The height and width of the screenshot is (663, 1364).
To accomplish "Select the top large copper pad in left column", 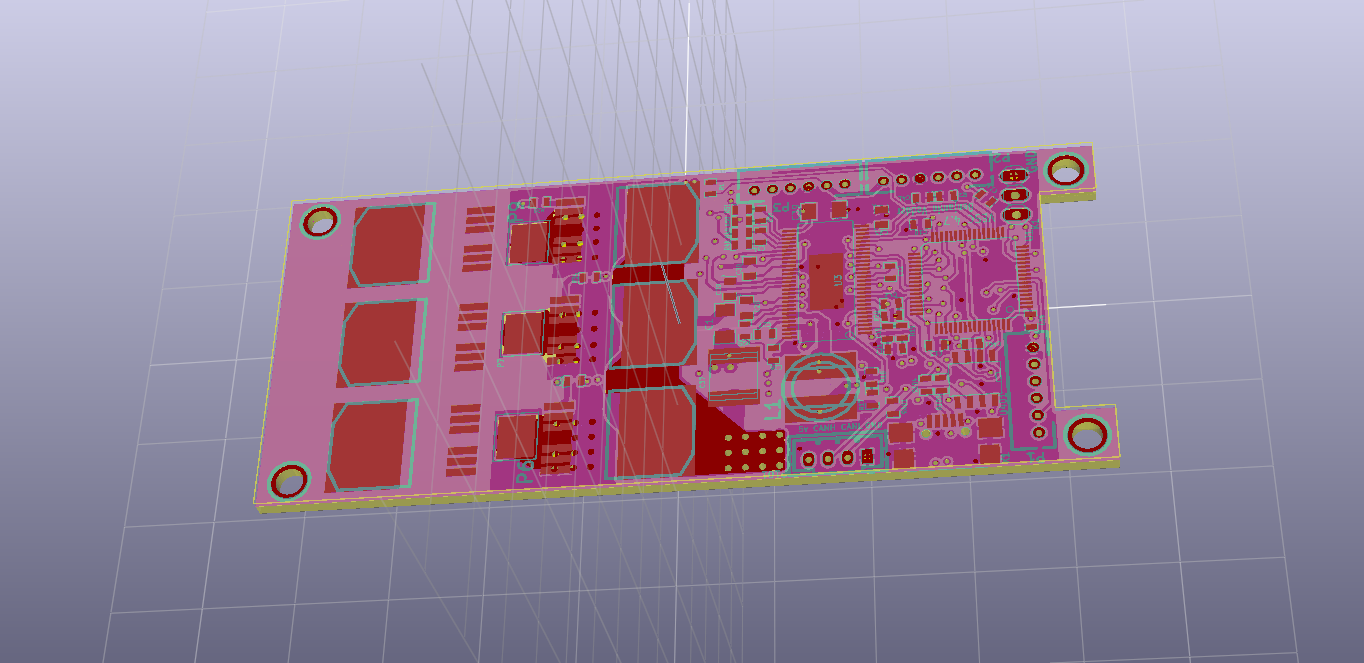I will (x=391, y=243).
